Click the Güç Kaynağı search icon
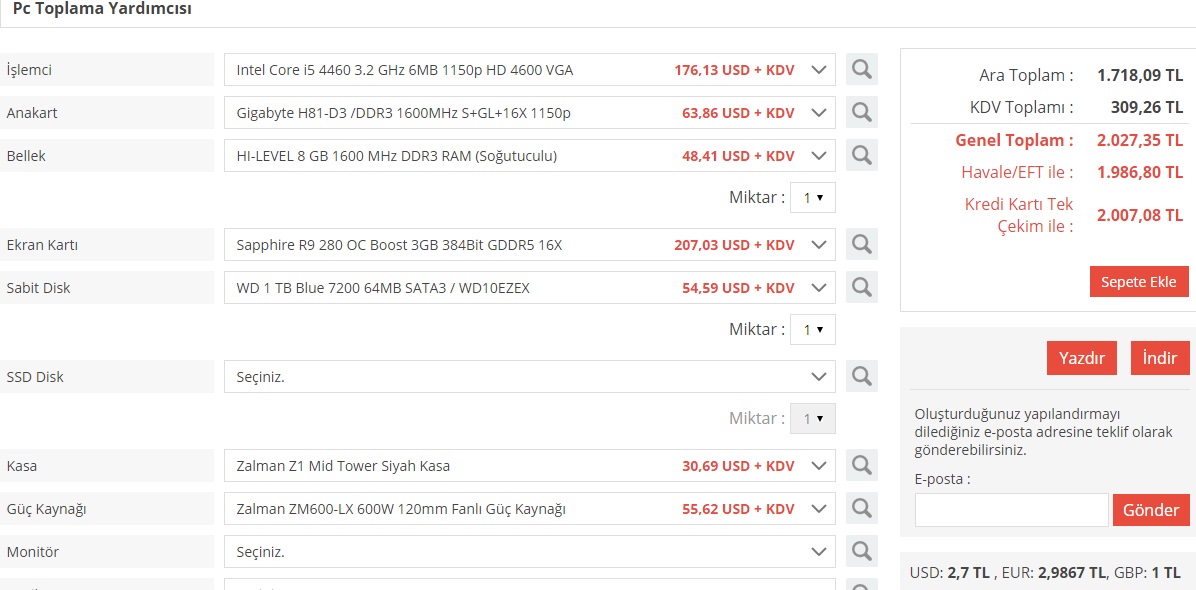 861,509
